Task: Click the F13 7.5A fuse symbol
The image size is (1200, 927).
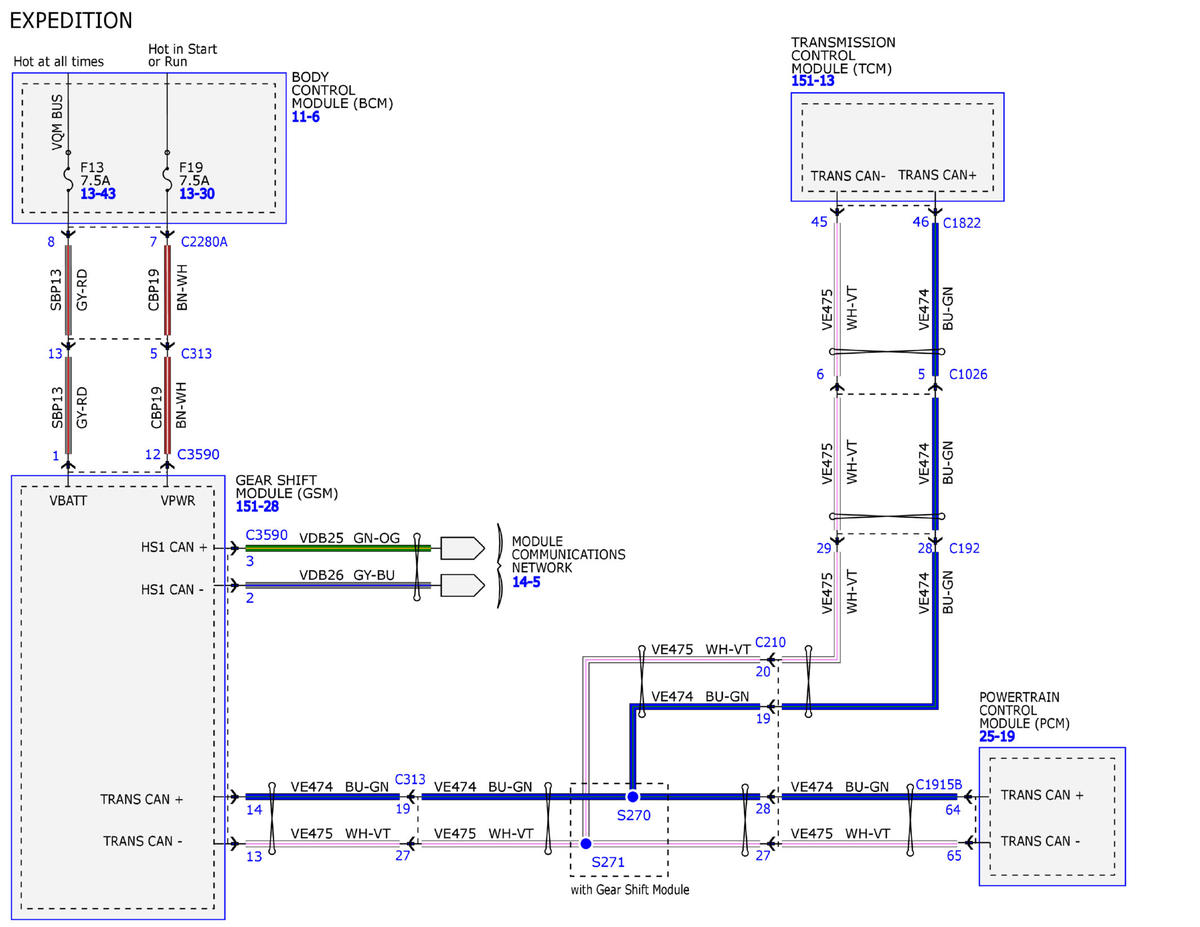Action: click(68, 178)
